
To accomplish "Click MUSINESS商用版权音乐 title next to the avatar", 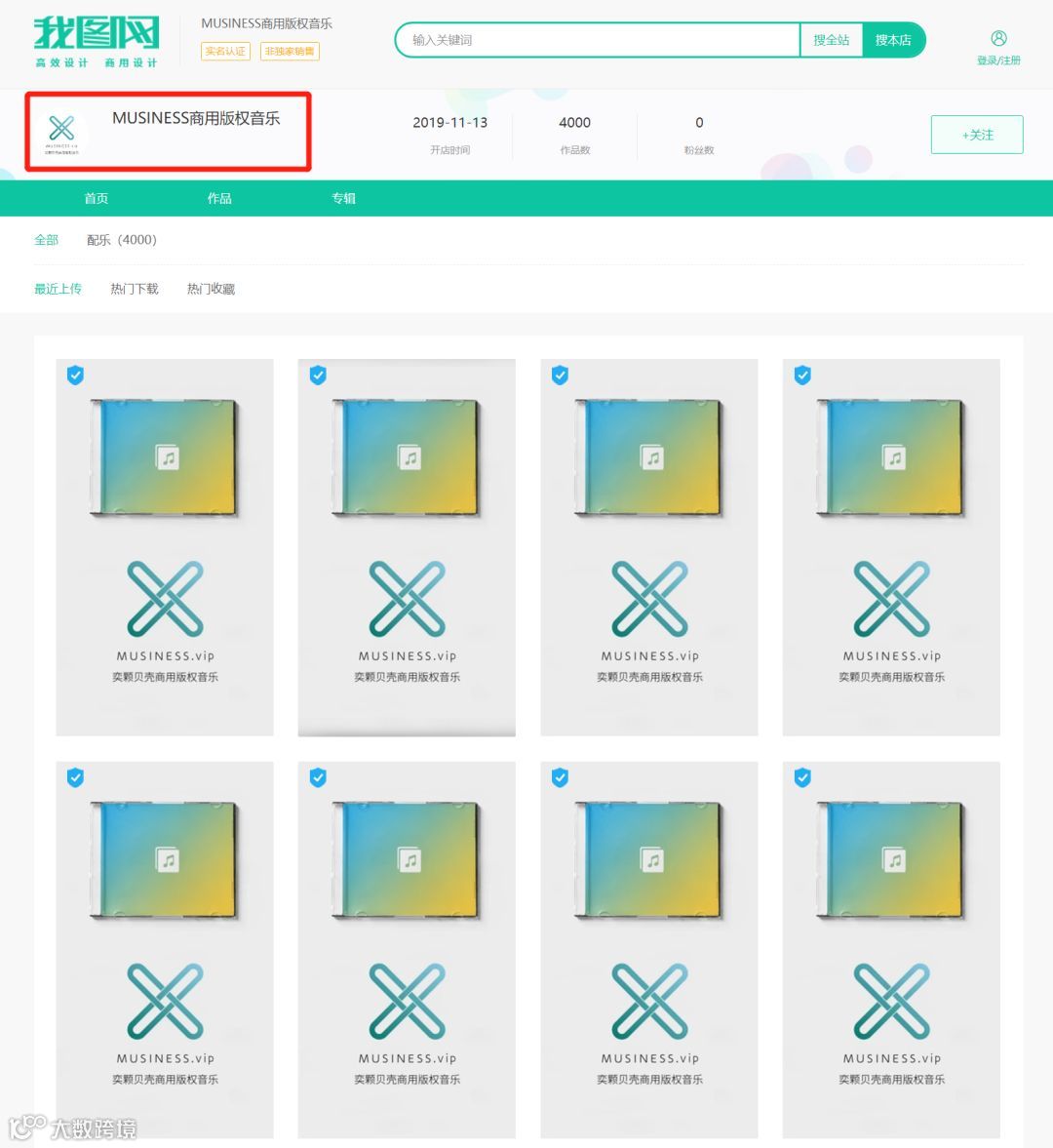I will [x=196, y=118].
